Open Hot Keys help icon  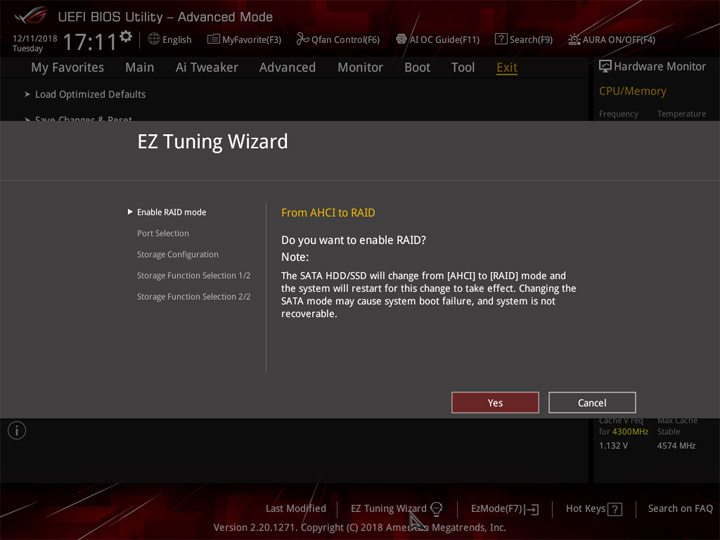pos(615,509)
